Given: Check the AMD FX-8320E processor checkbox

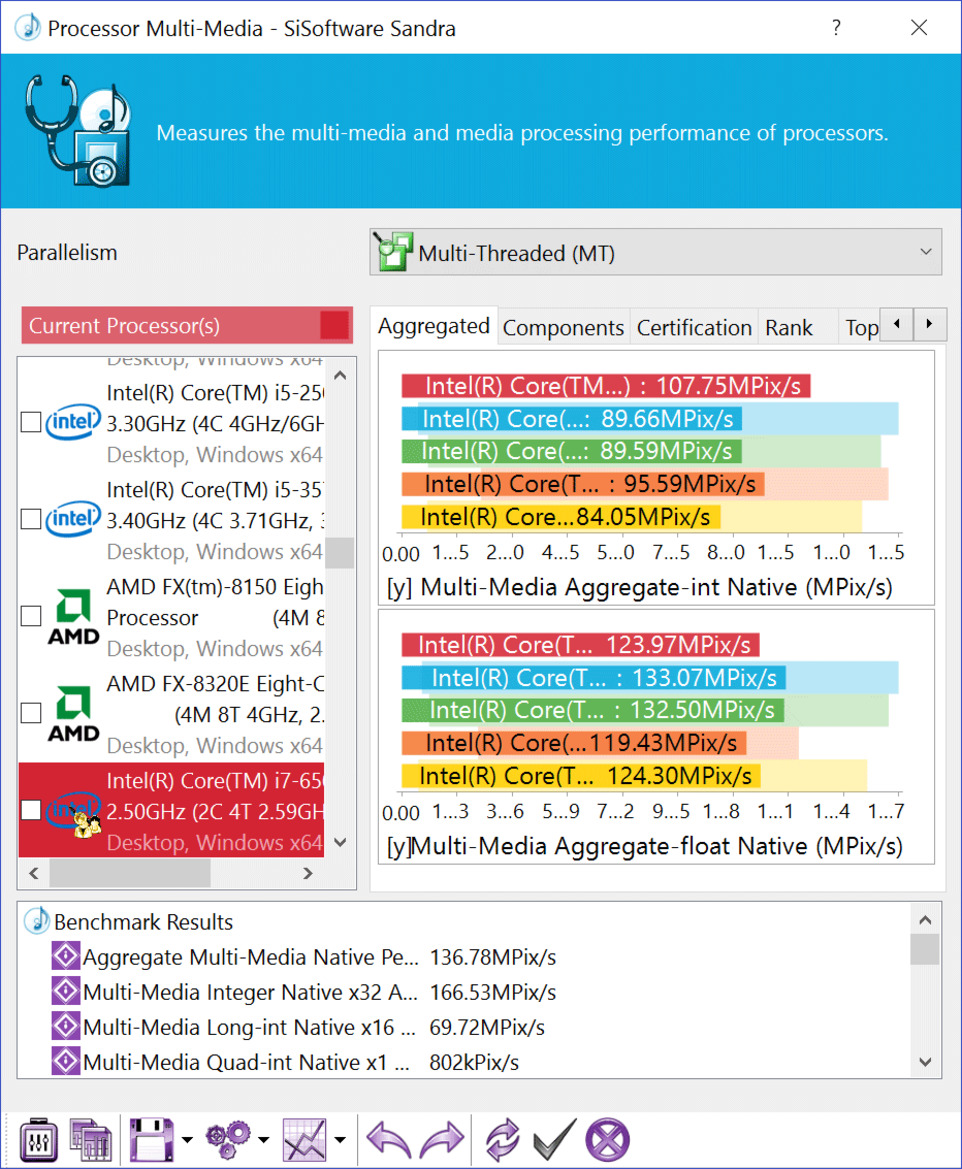Looking at the screenshot, I should [x=31, y=713].
